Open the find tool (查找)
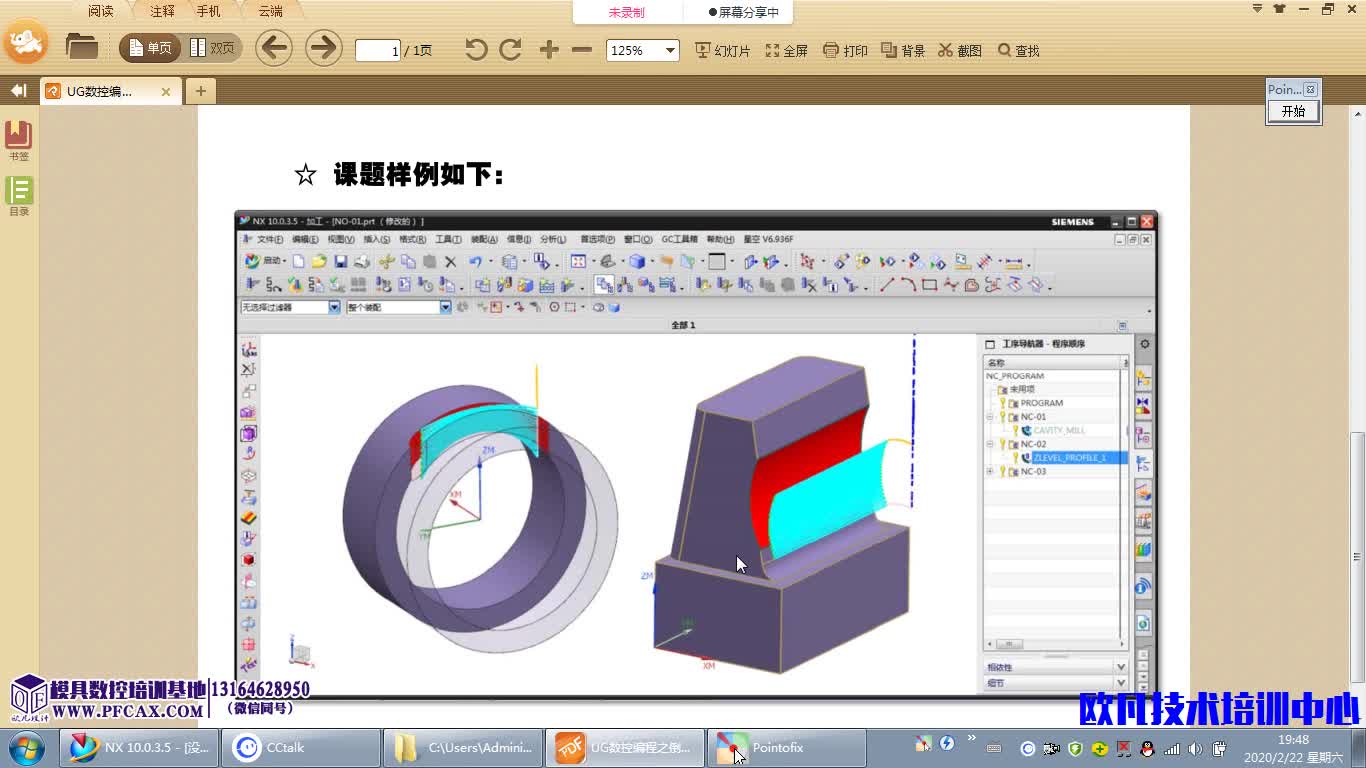1366x768 pixels. pyautogui.click(x=1019, y=50)
